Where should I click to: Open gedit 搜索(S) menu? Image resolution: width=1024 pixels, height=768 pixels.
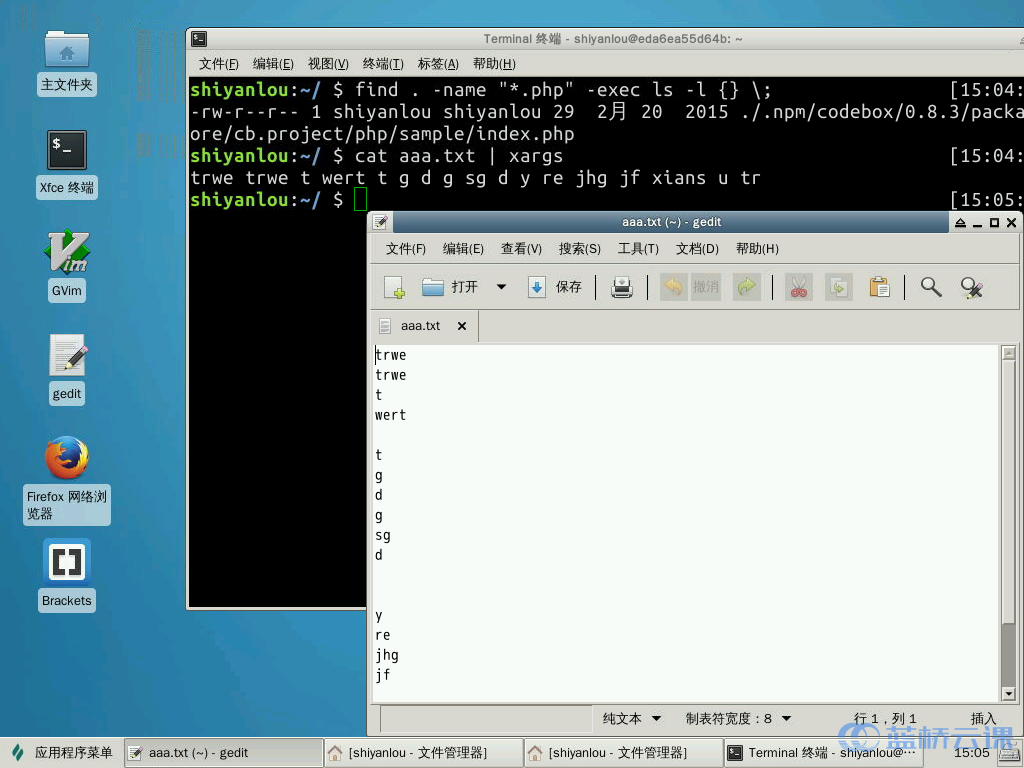[x=579, y=249]
